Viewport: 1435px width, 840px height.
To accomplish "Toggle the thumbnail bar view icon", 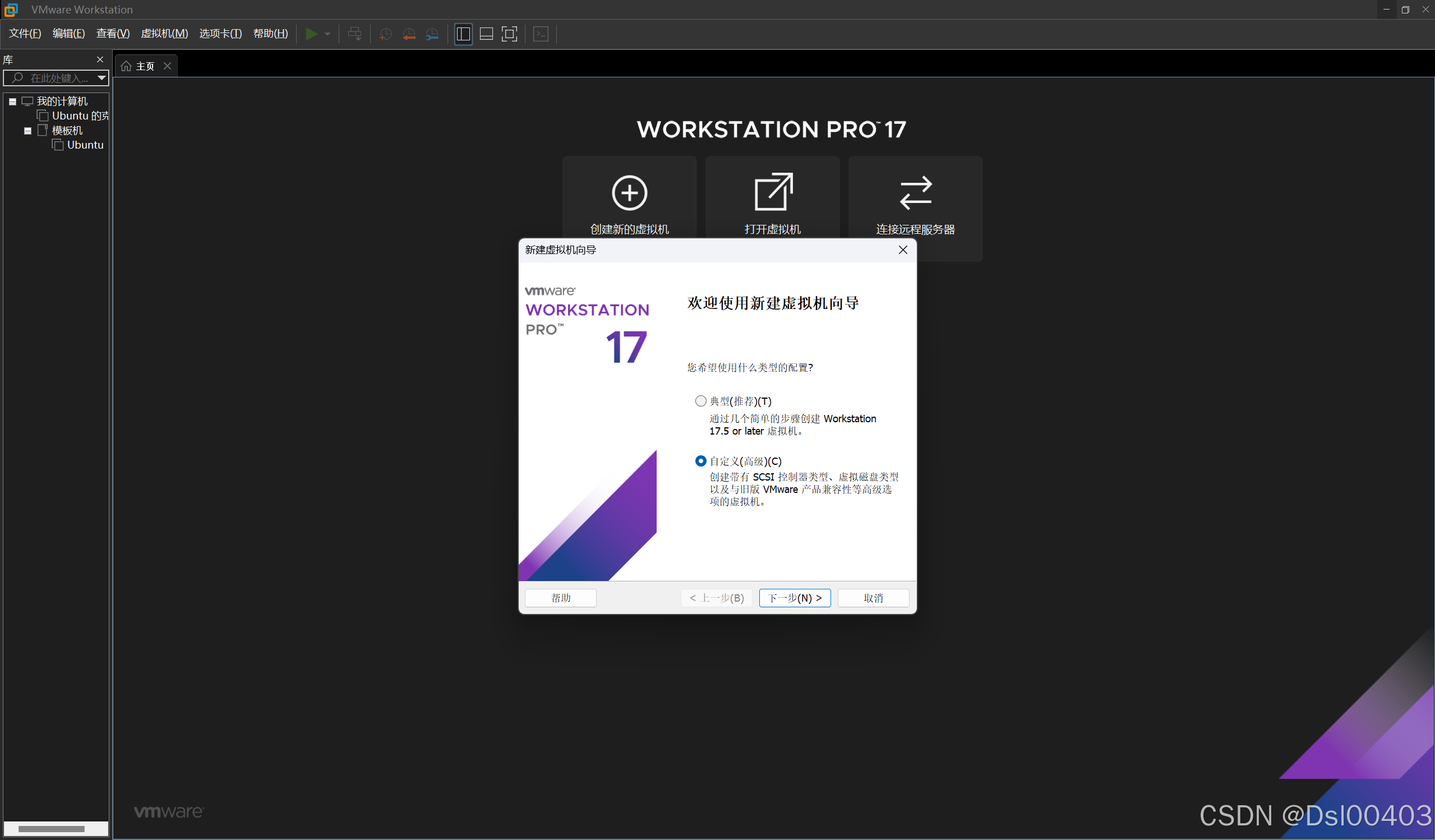I will pos(486,34).
